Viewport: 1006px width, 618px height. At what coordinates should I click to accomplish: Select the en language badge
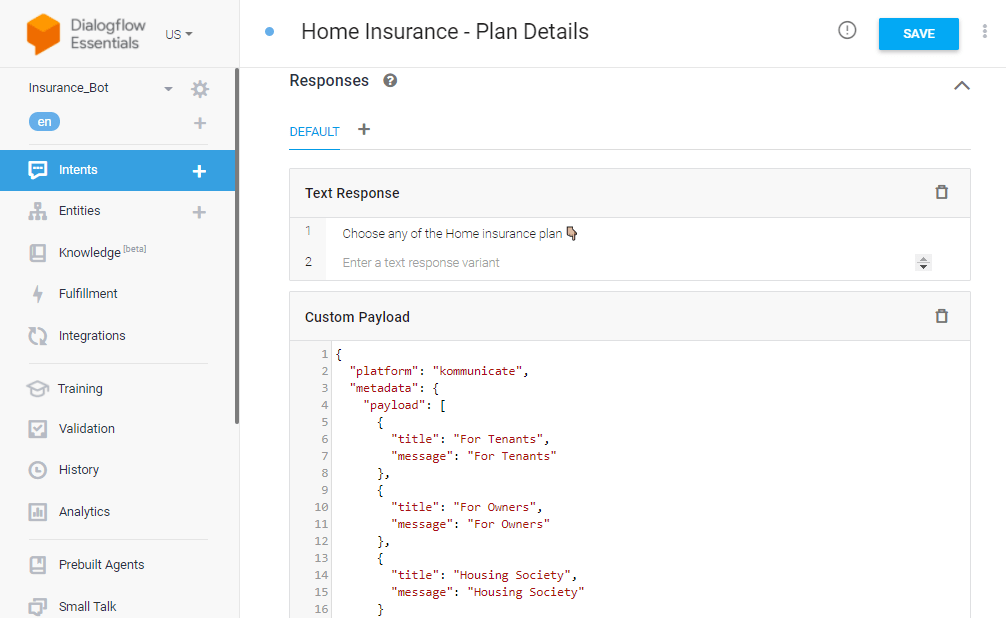click(x=44, y=121)
